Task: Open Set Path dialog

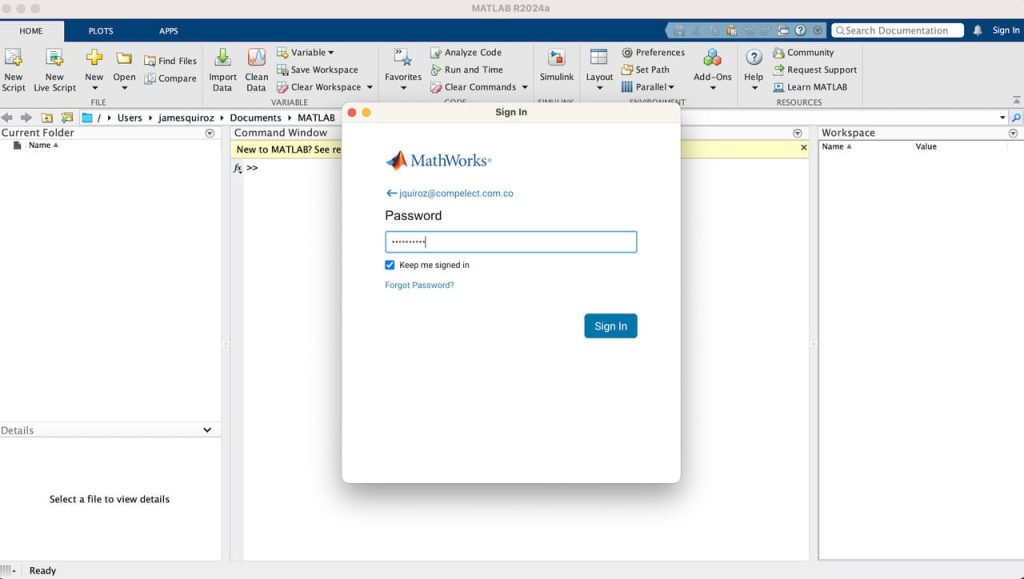Action: tap(645, 70)
